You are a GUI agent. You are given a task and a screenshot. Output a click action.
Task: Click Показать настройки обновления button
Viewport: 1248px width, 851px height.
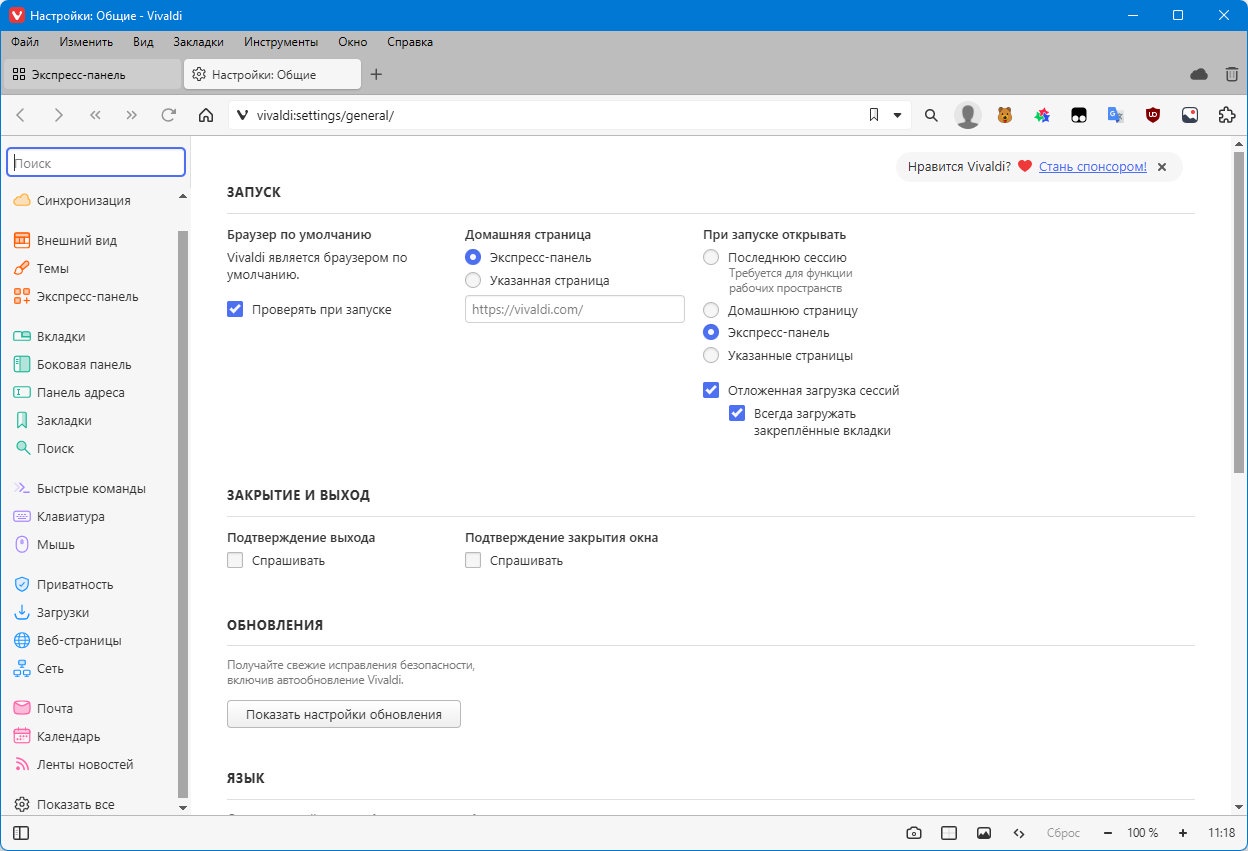click(344, 714)
